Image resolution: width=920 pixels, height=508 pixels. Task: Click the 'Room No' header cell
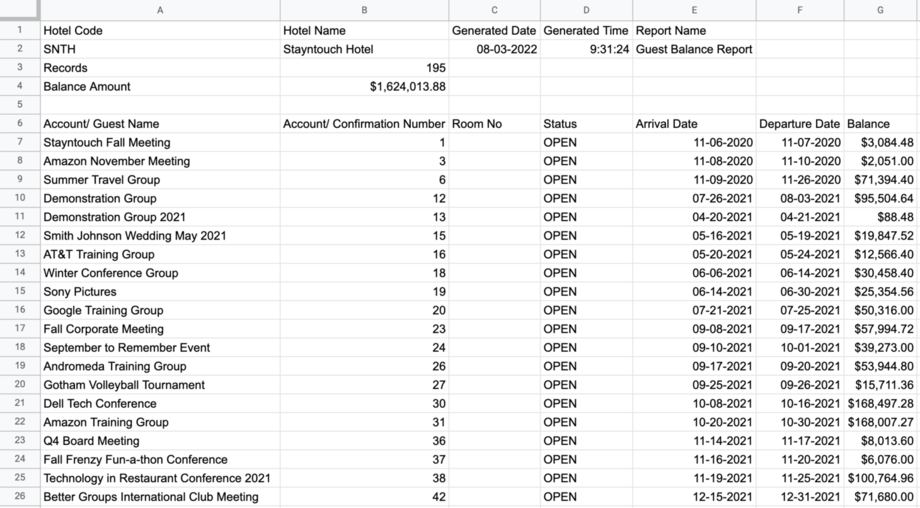(x=495, y=124)
